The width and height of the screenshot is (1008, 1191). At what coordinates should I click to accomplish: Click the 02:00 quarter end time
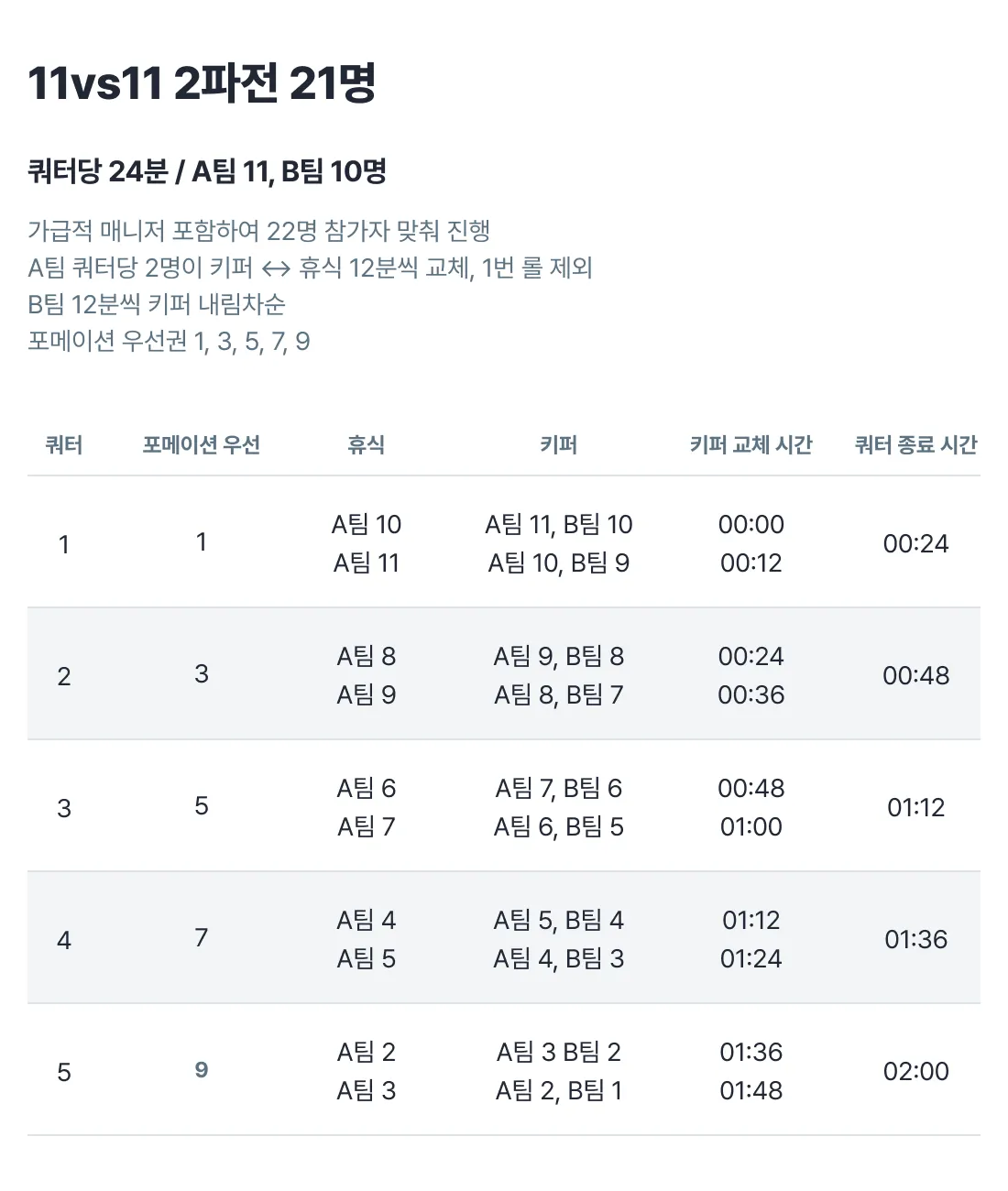(x=915, y=1071)
